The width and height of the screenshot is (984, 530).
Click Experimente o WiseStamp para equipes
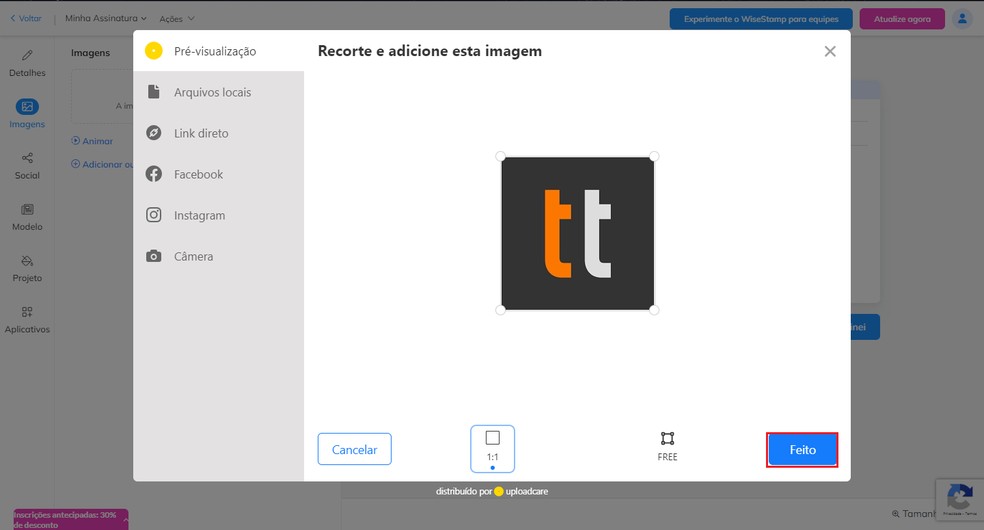[x=761, y=19]
